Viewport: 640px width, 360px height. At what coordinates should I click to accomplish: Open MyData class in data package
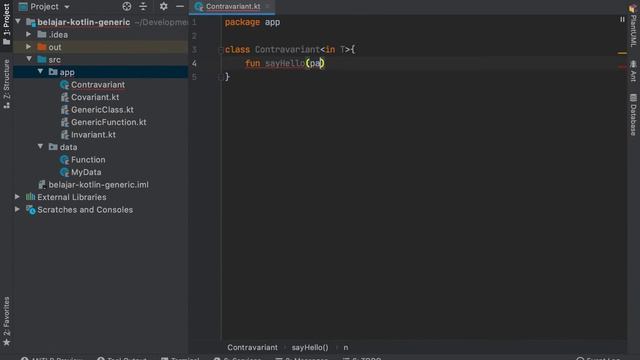point(86,172)
